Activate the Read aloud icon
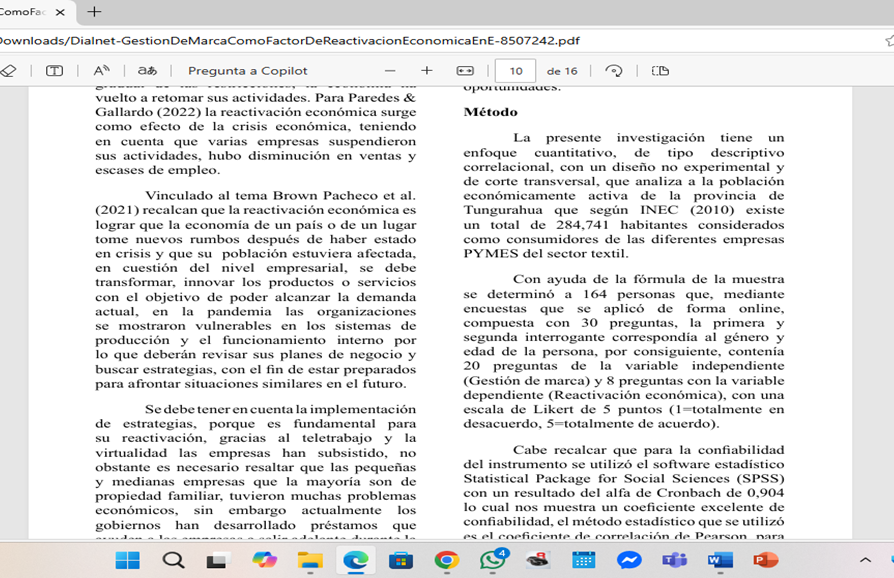 click(101, 71)
